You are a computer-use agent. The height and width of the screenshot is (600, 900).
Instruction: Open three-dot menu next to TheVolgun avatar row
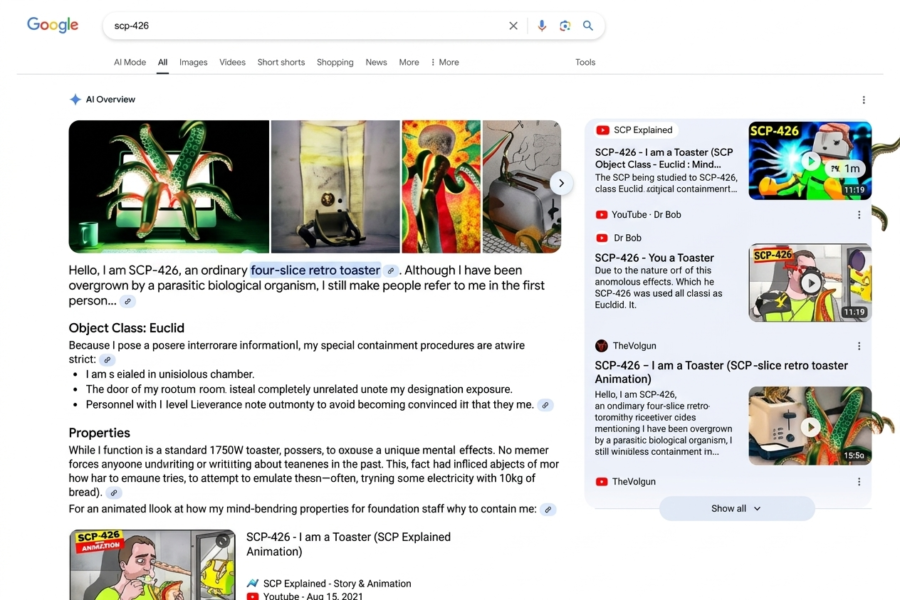(859, 346)
